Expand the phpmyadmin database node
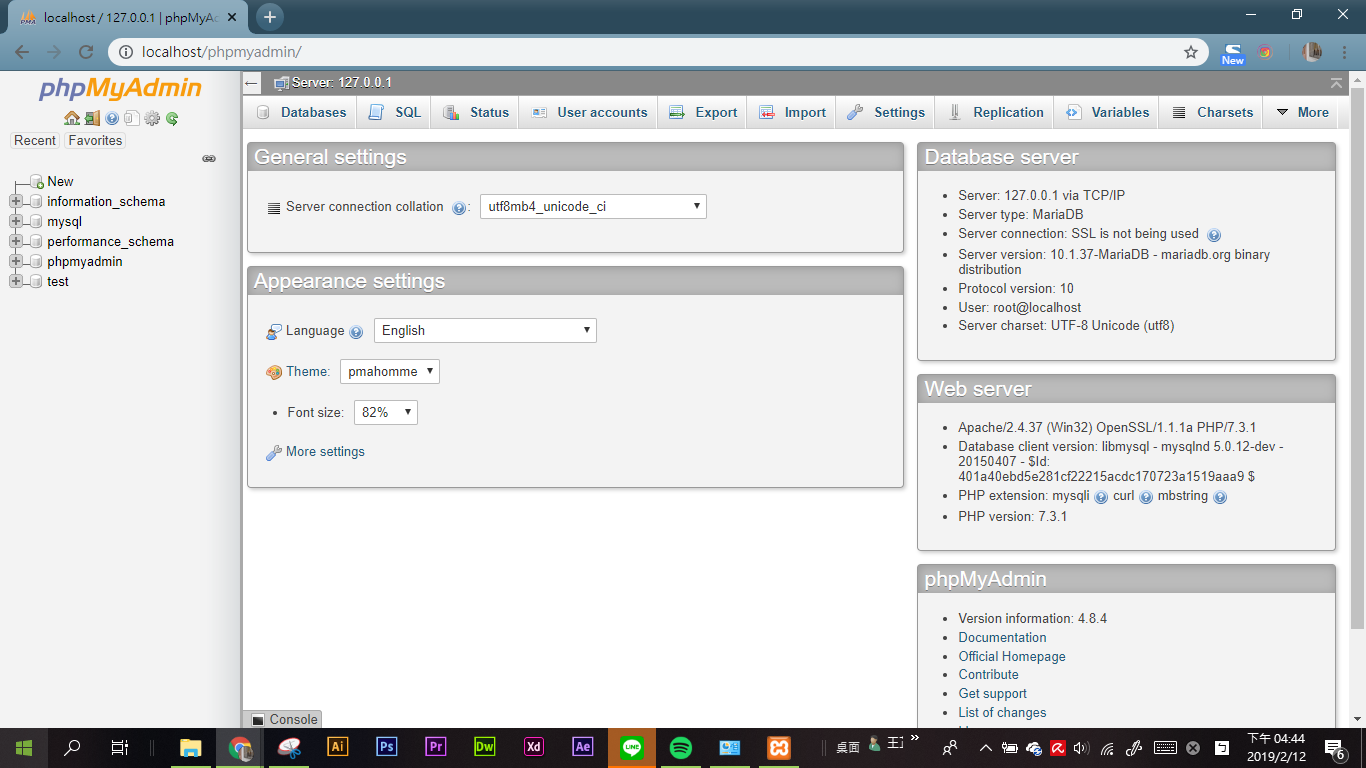 coord(15,261)
